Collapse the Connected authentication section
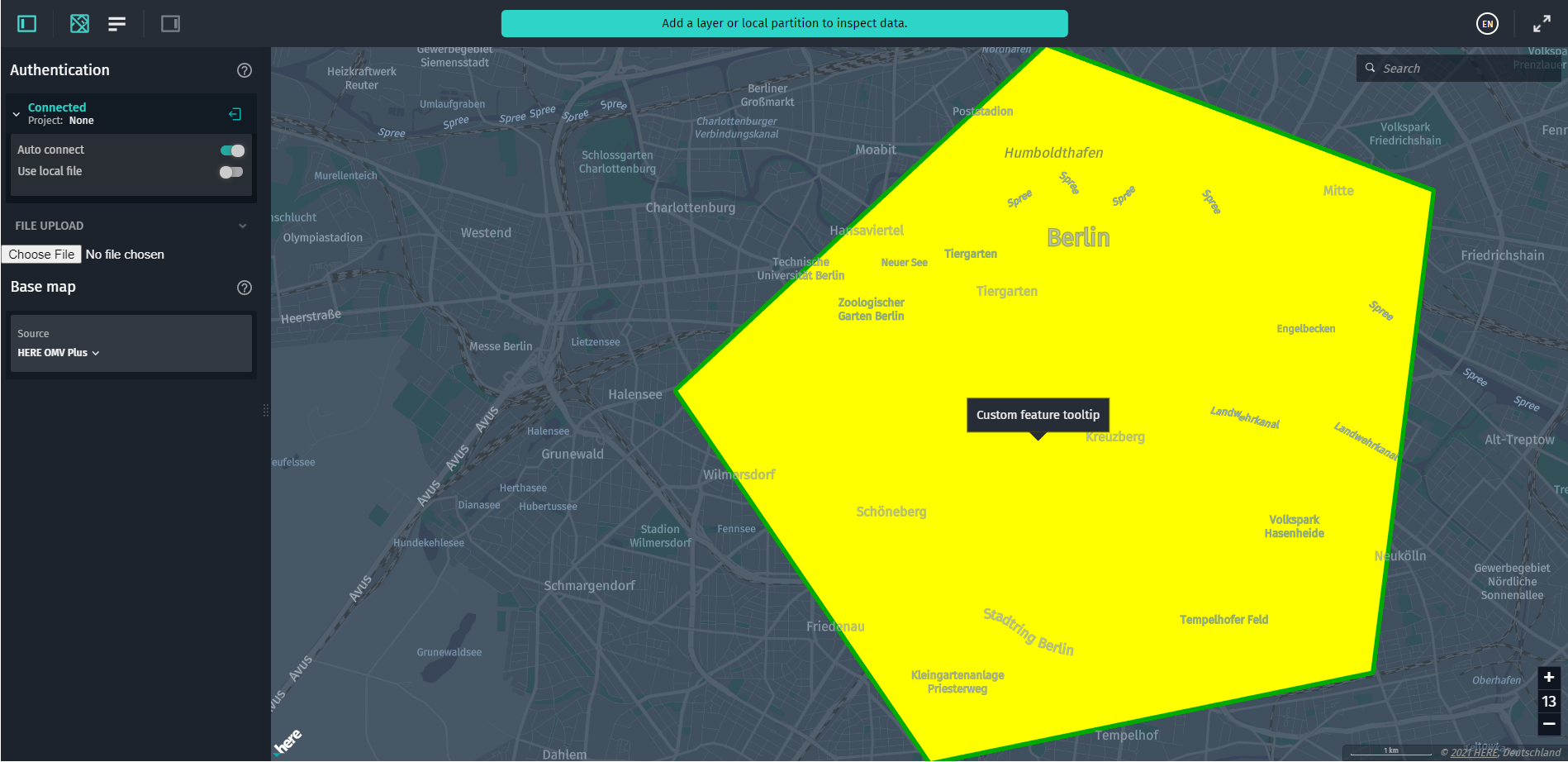Image resolution: width=1568 pixels, height=762 pixels. 15,112
